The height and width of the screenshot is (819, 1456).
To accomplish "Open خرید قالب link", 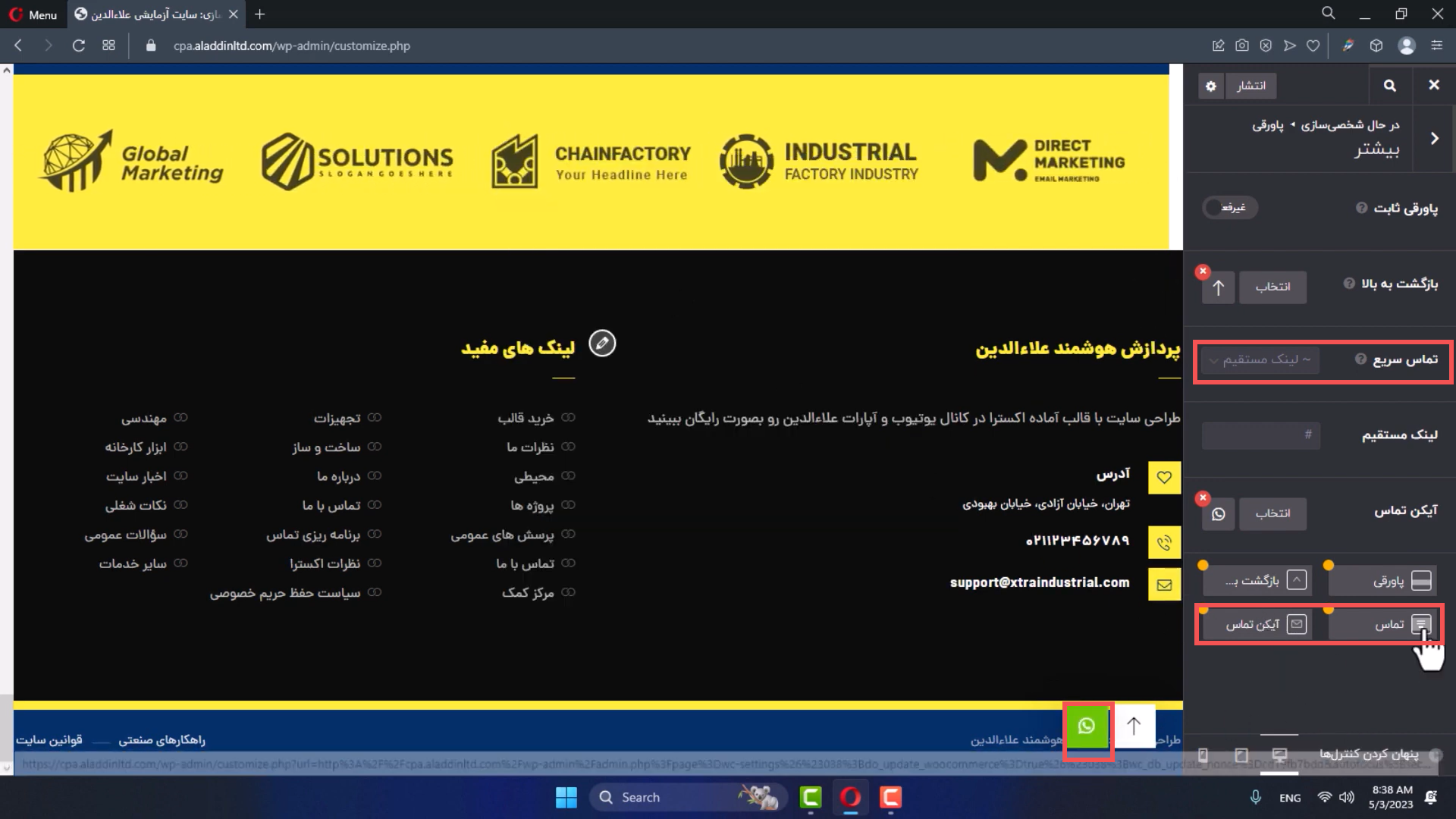I will tap(526, 418).
